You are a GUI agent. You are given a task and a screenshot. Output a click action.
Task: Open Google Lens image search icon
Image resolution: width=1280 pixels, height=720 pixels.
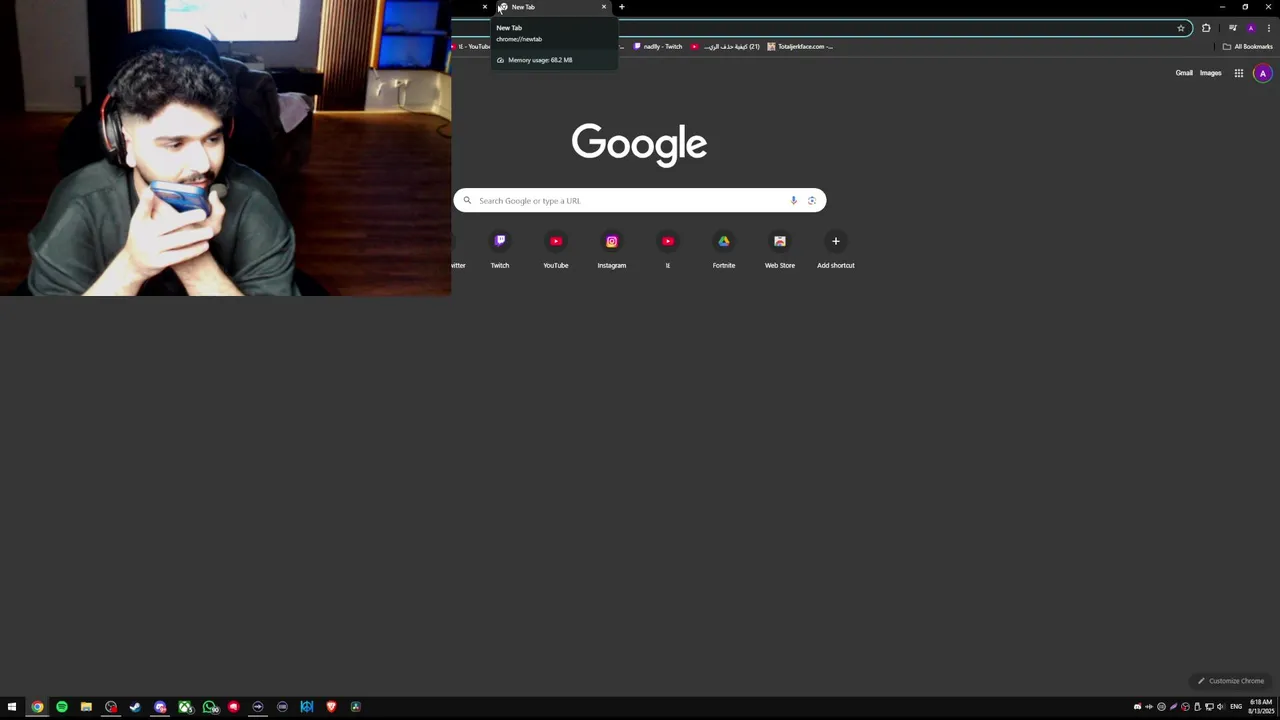click(x=812, y=200)
